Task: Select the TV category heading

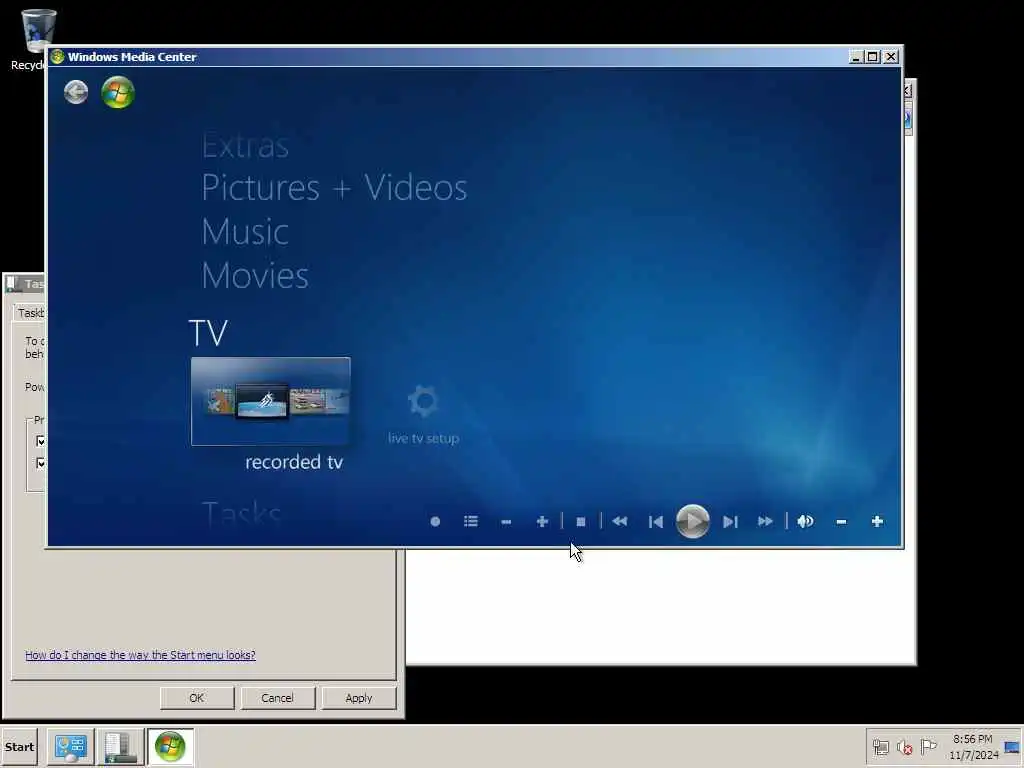Action: click(208, 333)
